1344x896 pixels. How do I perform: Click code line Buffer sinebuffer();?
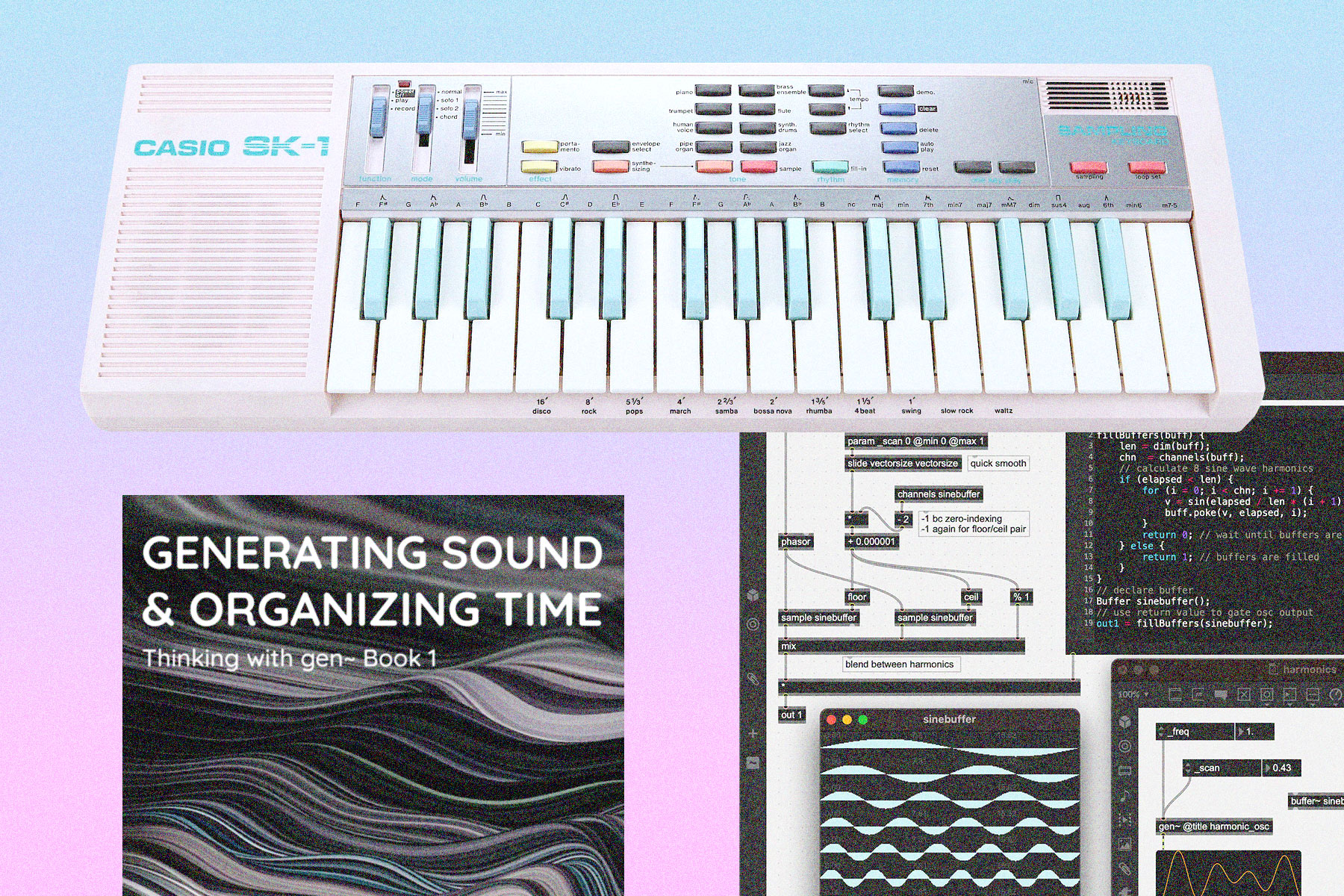[1153, 601]
